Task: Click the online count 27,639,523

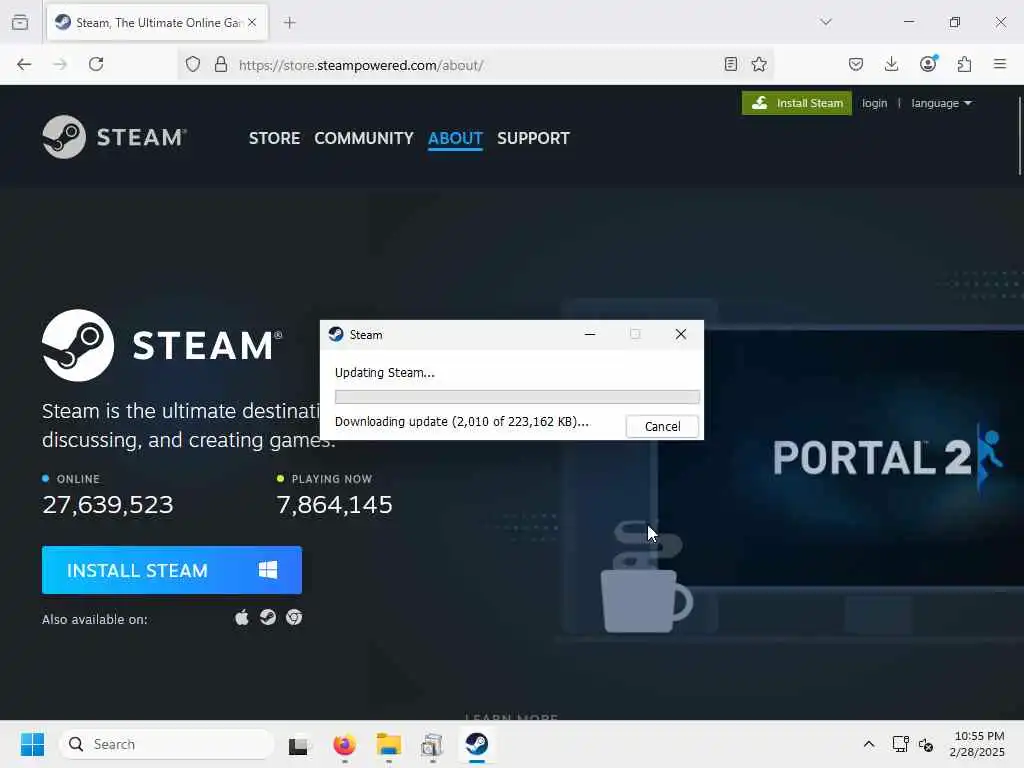Action: coord(108,504)
